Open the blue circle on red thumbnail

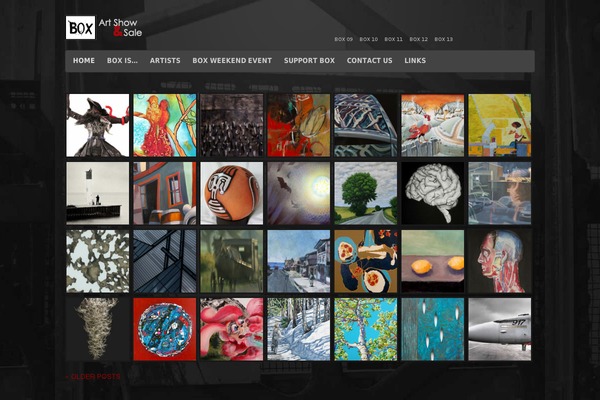click(165, 329)
